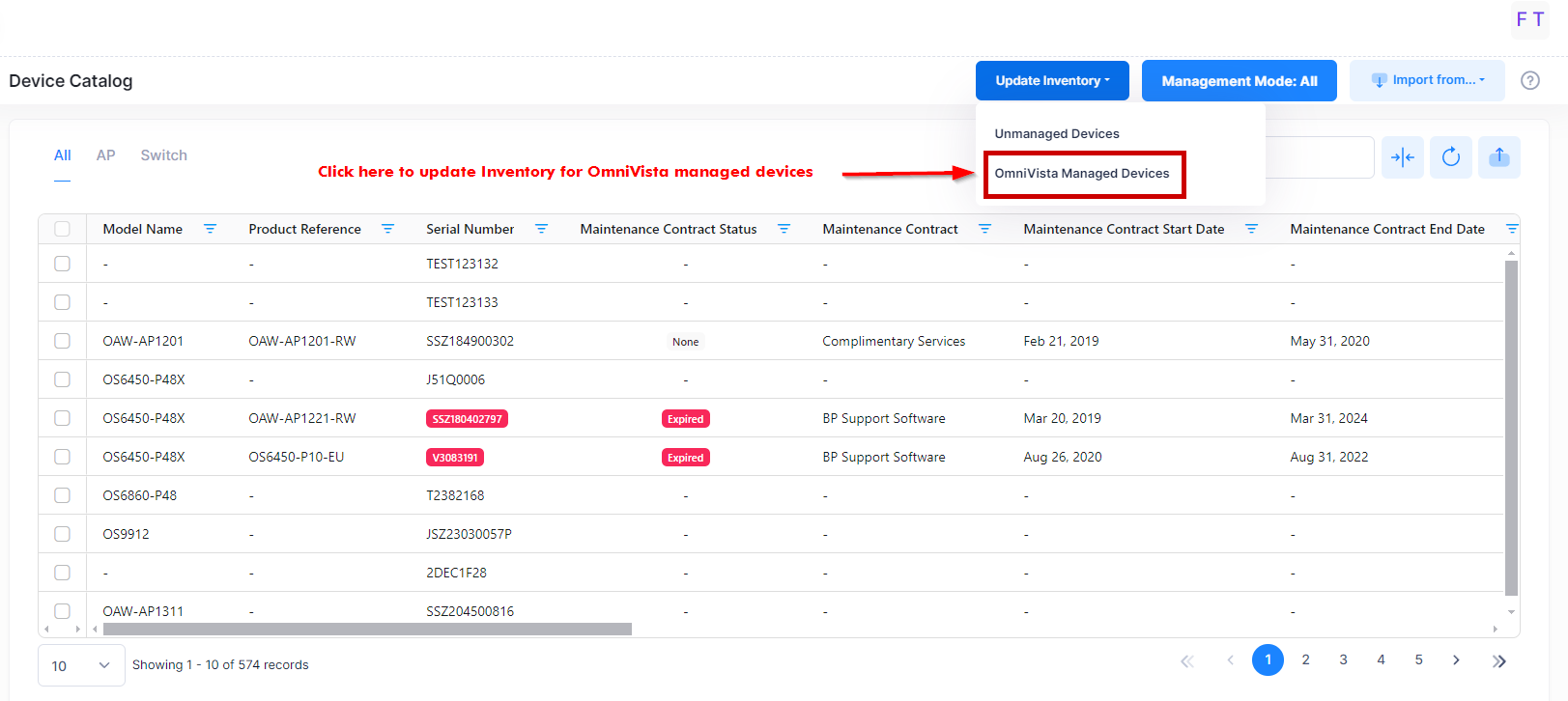Click the OS9912 model name
1568x701 pixels.
pos(127,534)
